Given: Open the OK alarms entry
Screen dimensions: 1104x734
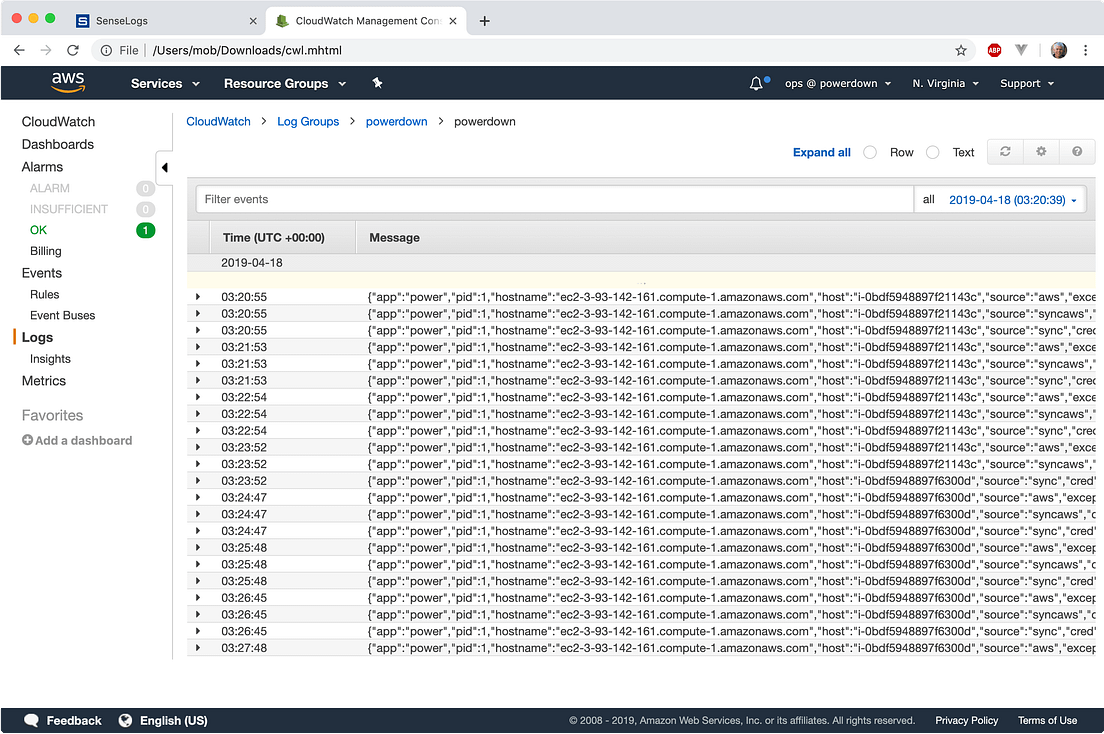Looking at the screenshot, I should [38, 230].
